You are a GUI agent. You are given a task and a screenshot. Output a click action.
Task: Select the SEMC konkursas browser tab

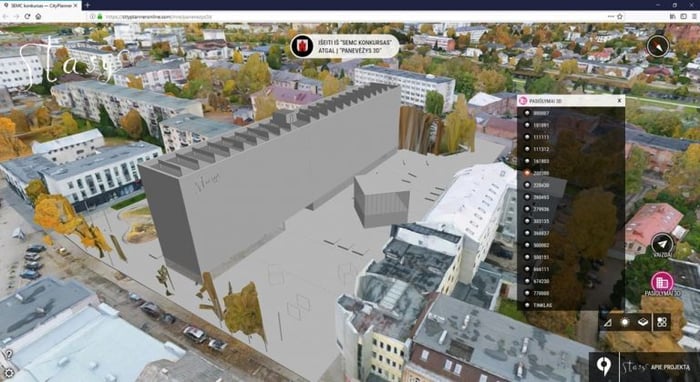40,5
